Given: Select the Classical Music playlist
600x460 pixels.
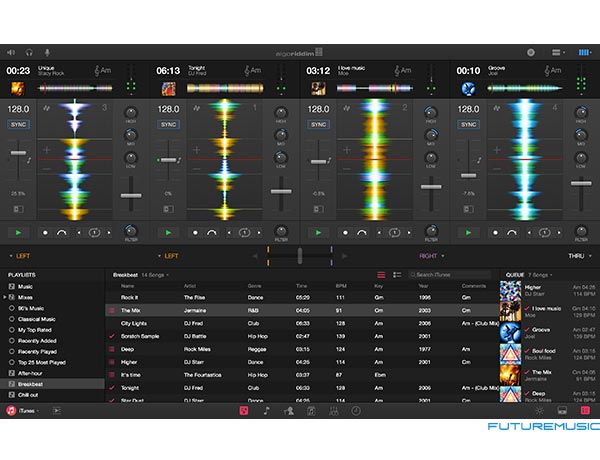Looking at the screenshot, I should 37,319.
